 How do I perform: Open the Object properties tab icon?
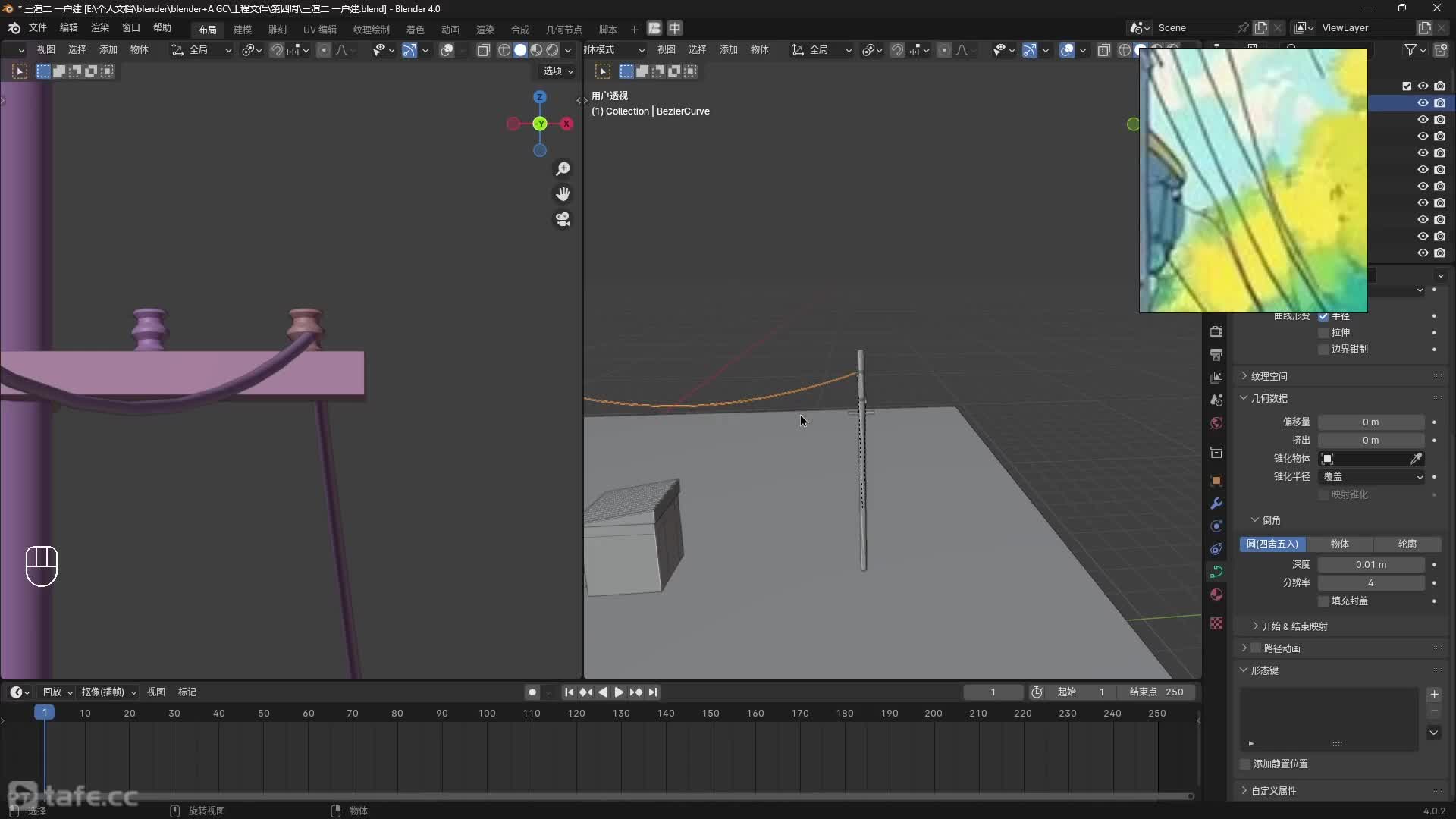pos(1216,480)
